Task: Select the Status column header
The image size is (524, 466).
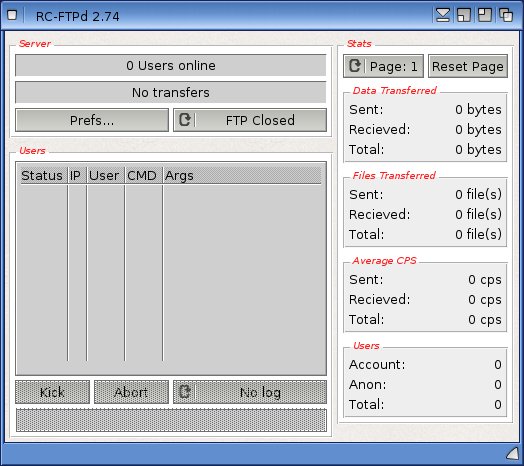Action: [42, 175]
